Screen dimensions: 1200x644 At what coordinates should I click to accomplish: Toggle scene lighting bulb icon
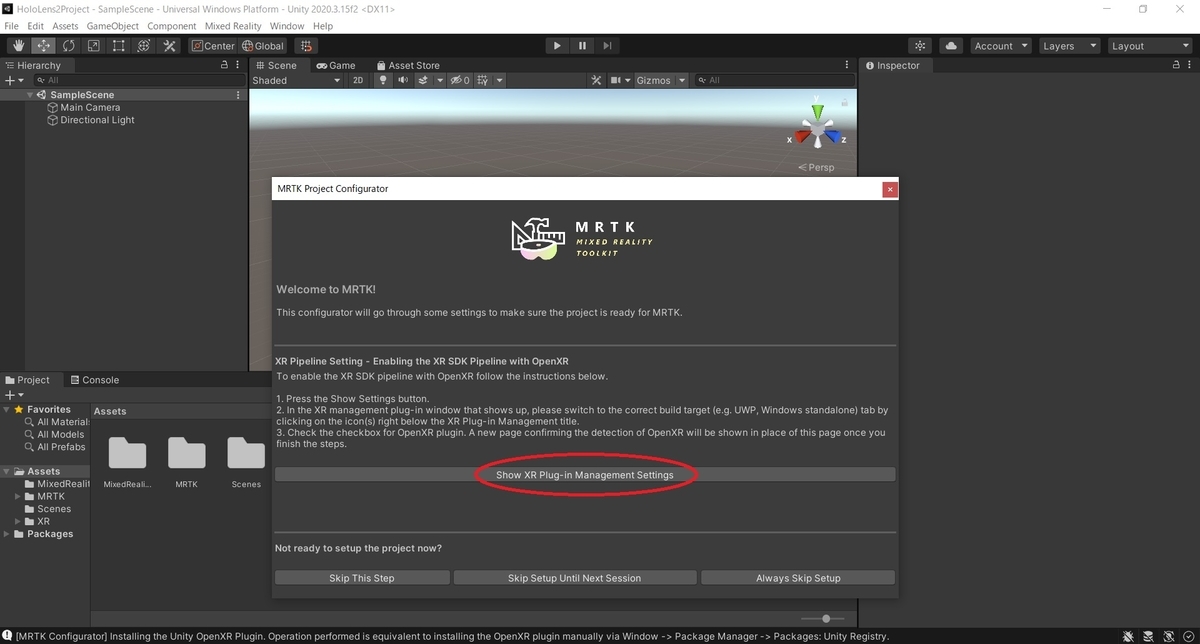click(x=382, y=80)
